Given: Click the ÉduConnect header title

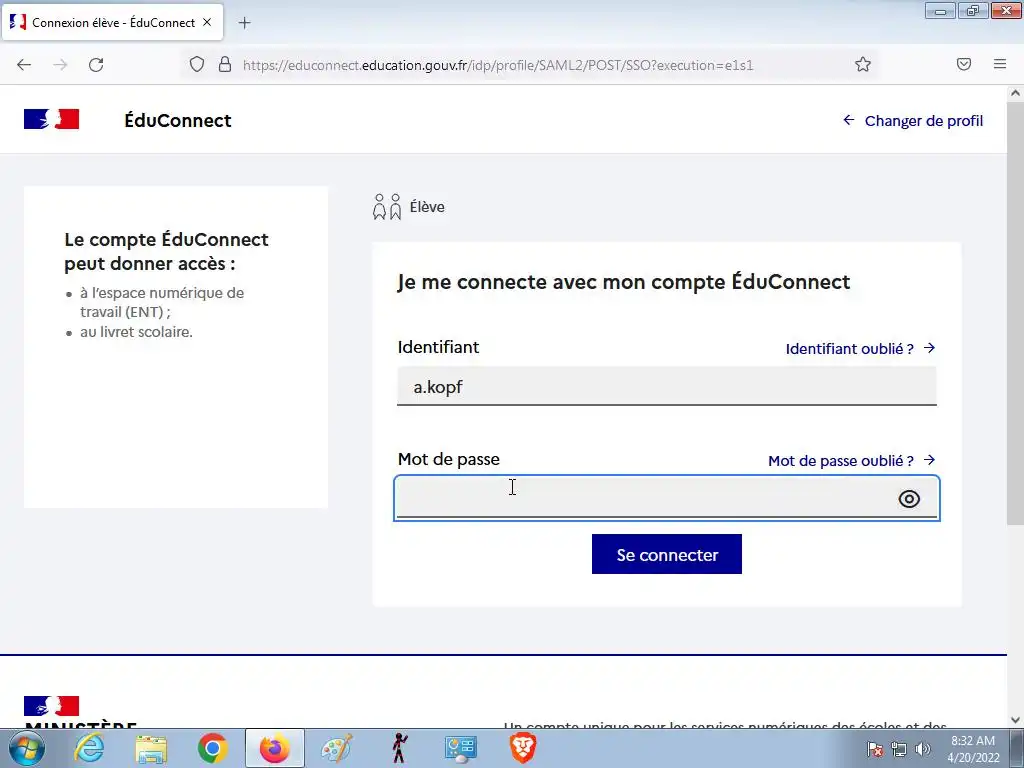Looking at the screenshot, I should click(x=178, y=121).
